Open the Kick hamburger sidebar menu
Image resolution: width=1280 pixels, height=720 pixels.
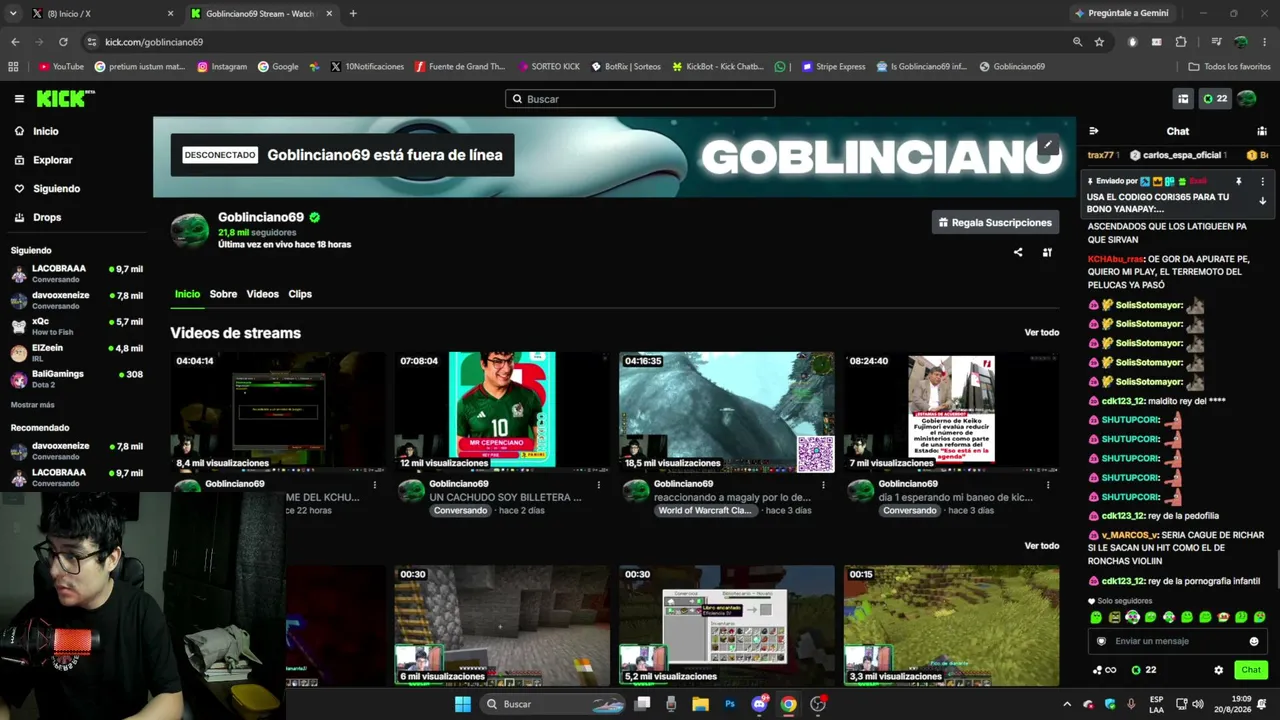[19, 99]
